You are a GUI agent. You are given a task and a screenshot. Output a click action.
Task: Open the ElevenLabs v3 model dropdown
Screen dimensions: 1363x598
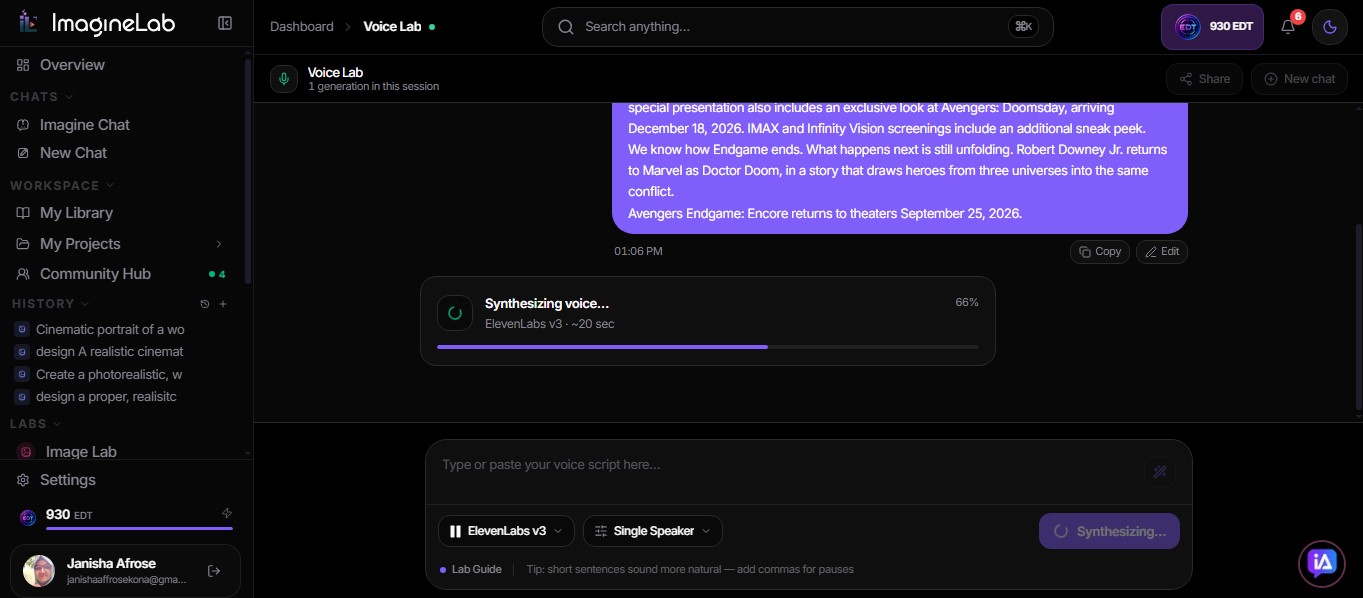506,531
